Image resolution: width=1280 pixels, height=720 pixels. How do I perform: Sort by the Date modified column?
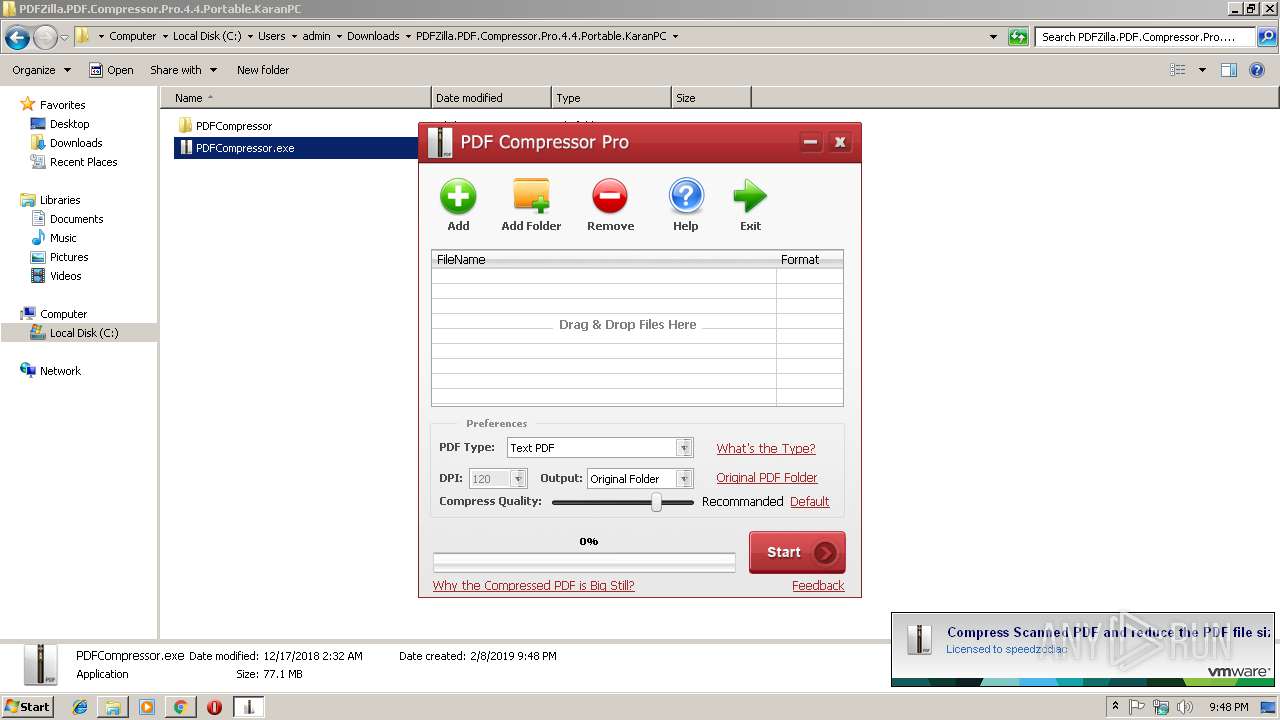pyautogui.click(x=491, y=98)
